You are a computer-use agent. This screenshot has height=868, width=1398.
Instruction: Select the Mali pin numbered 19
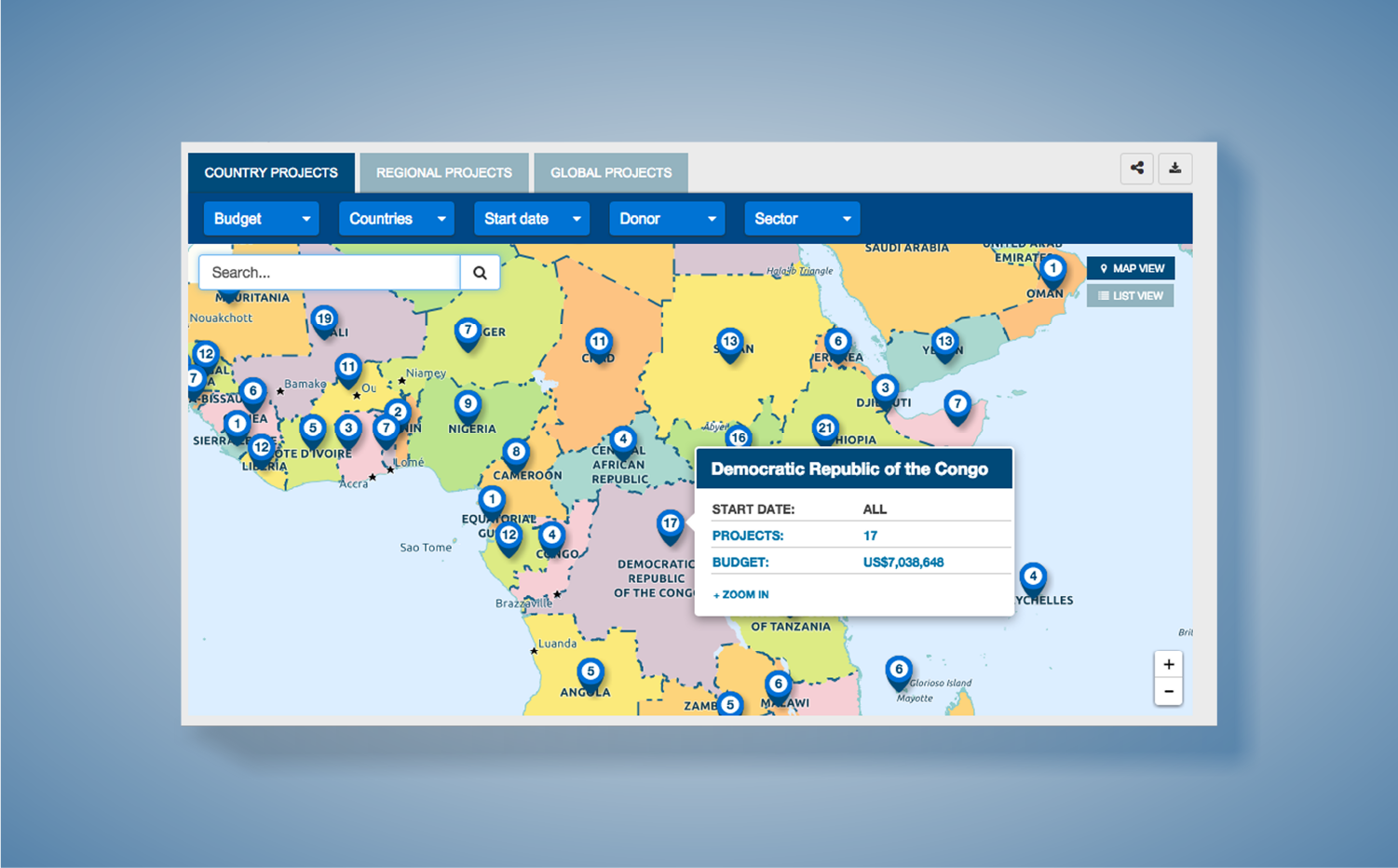324,321
